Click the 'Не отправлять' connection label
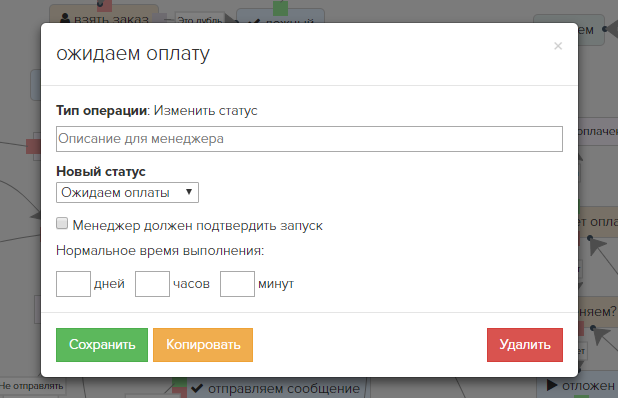618x398 pixels. pyautogui.click(x=32, y=386)
